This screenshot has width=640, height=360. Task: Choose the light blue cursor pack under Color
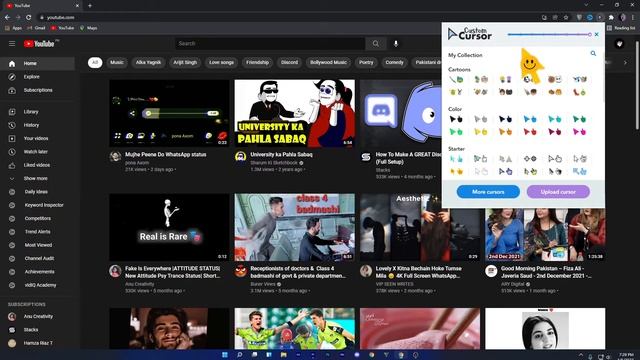pyautogui.click(x=530, y=119)
